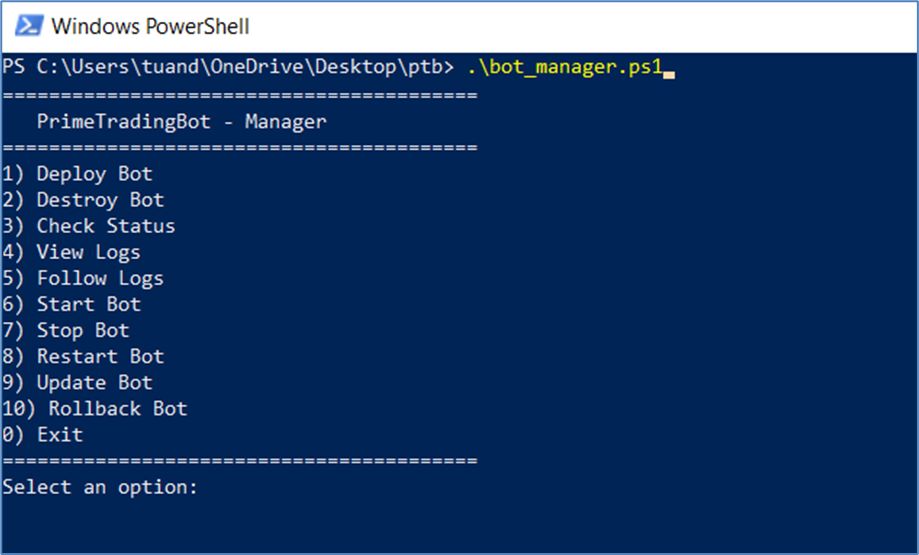Click the View Logs option line
The width and height of the screenshot is (919, 555).
[71, 252]
